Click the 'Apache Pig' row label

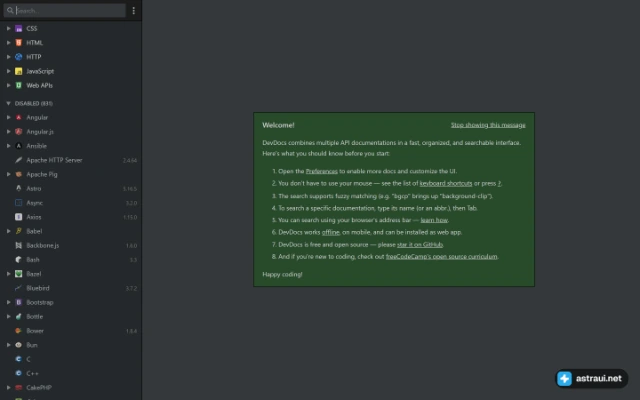point(42,174)
